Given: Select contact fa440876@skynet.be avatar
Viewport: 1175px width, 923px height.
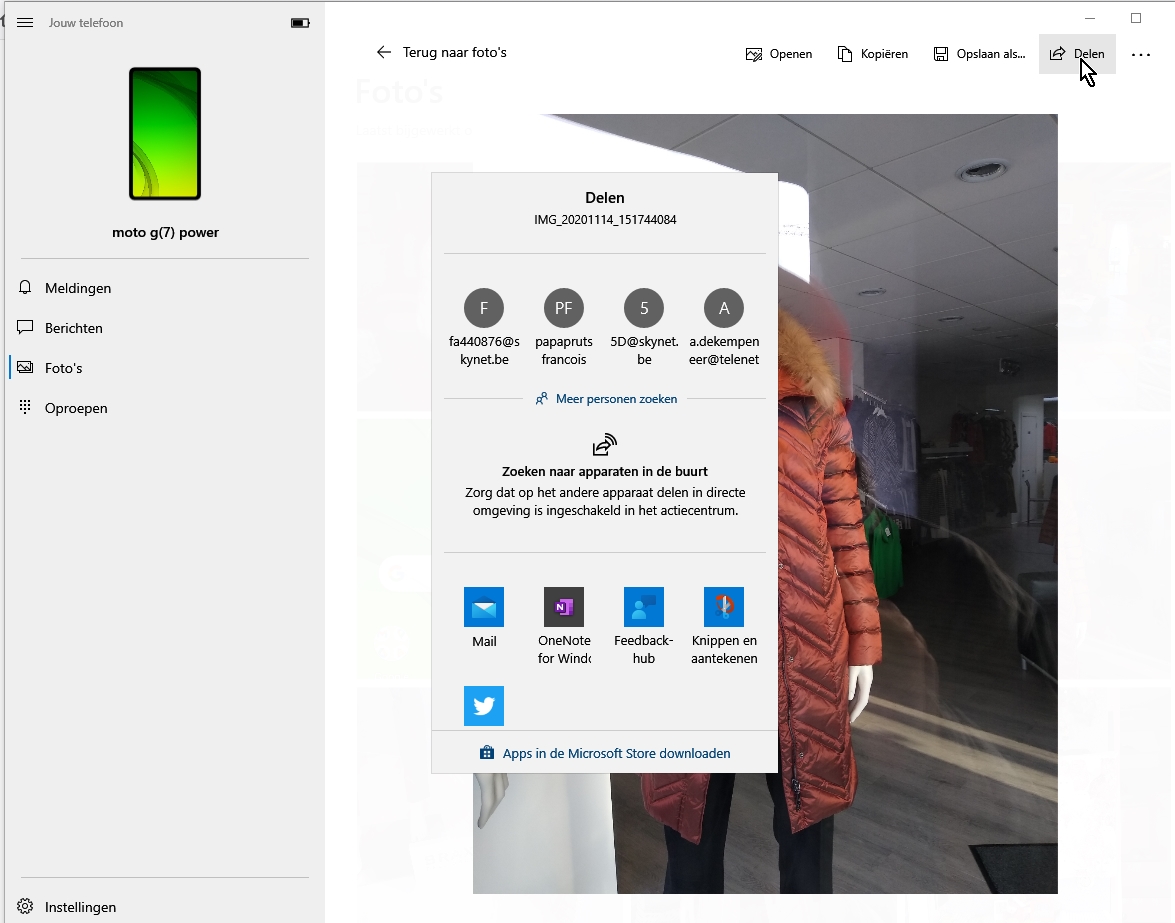Looking at the screenshot, I should [484, 308].
